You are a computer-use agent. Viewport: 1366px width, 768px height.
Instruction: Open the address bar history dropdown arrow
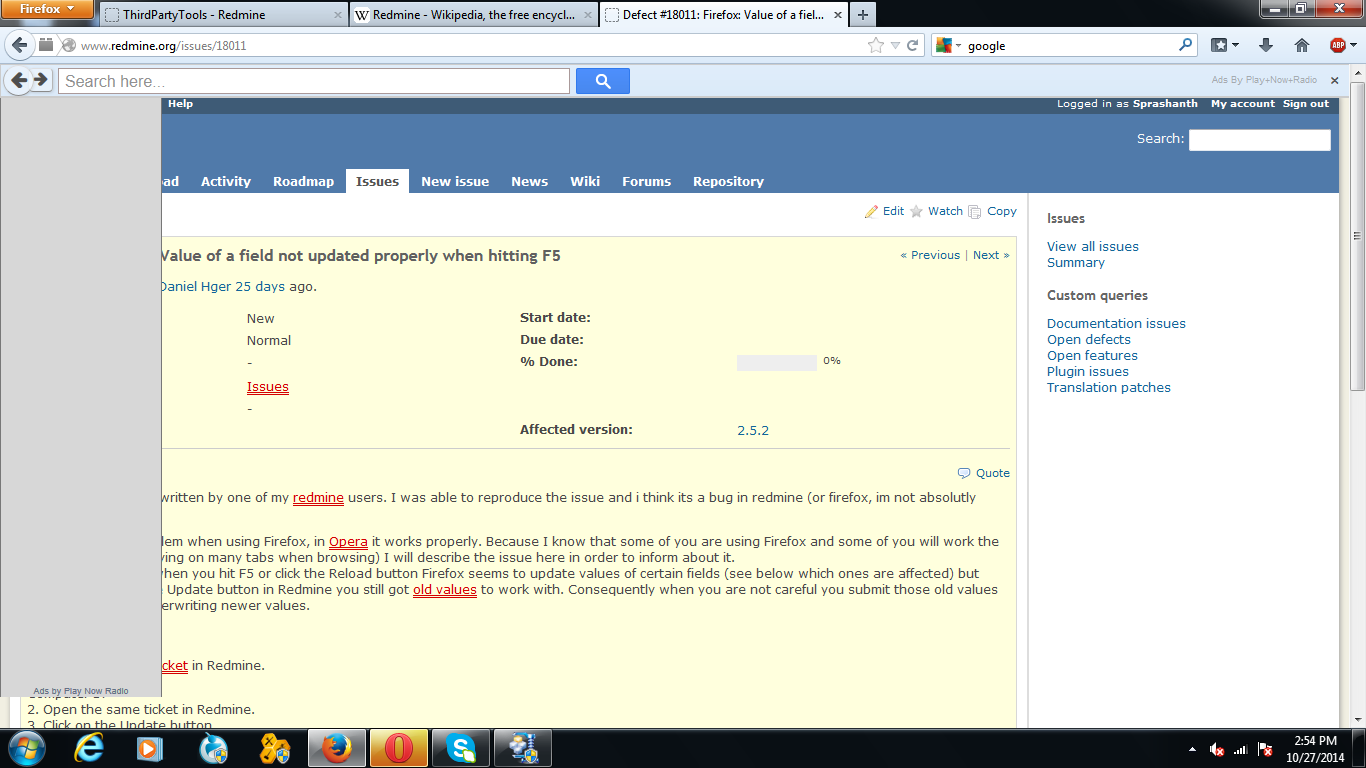tap(896, 45)
